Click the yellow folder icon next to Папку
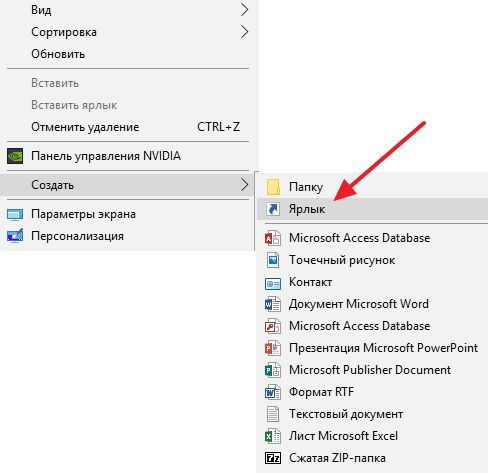This screenshot has height=473, width=488. [273, 187]
